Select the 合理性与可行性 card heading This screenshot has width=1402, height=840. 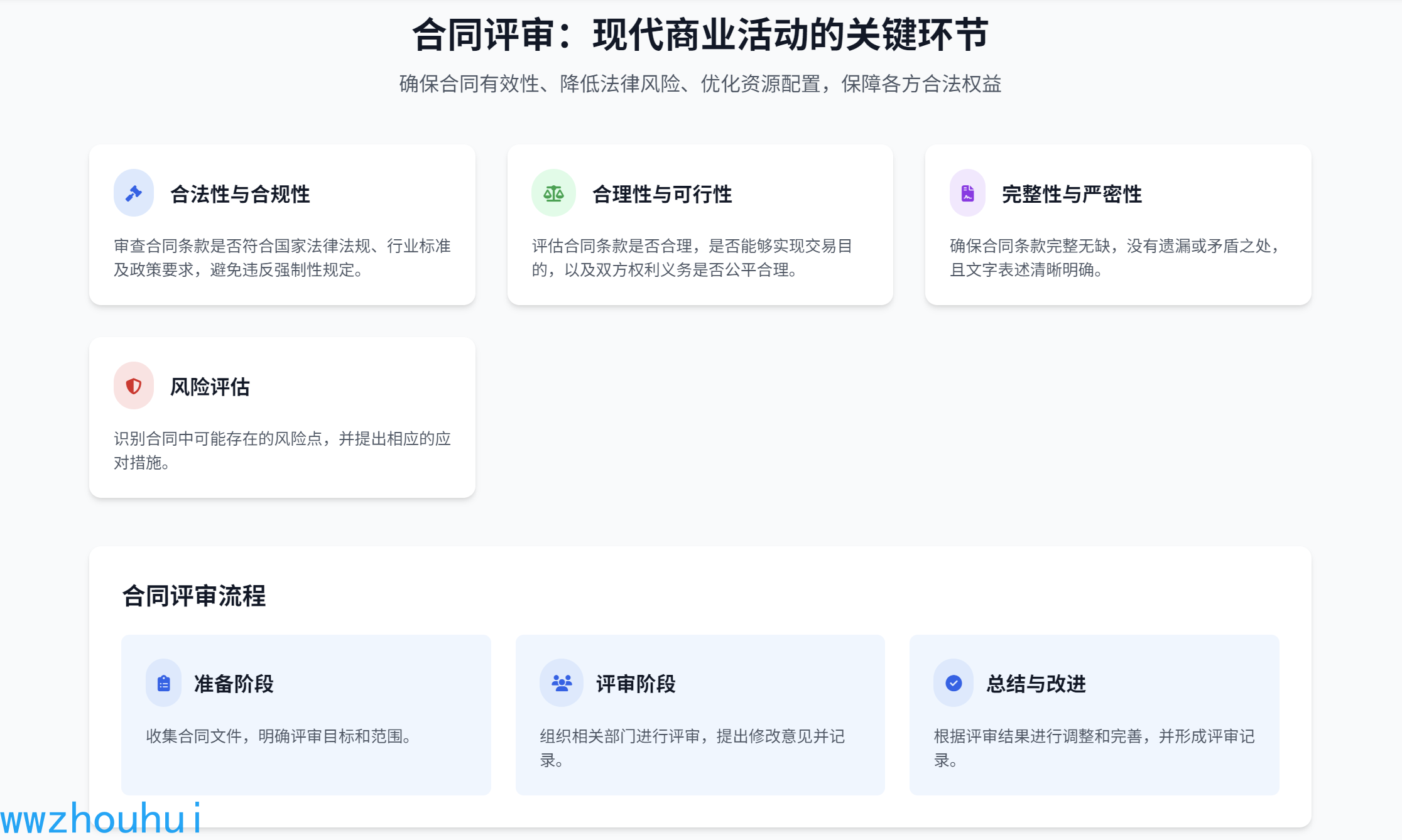[x=662, y=194]
